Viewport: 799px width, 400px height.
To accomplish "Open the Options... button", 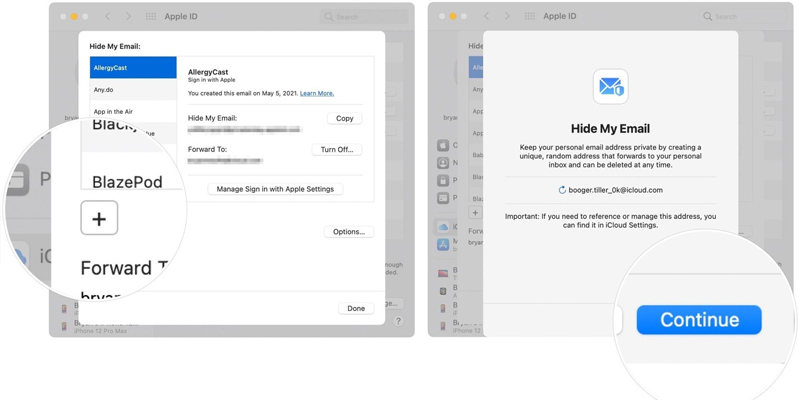I will pos(349,232).
